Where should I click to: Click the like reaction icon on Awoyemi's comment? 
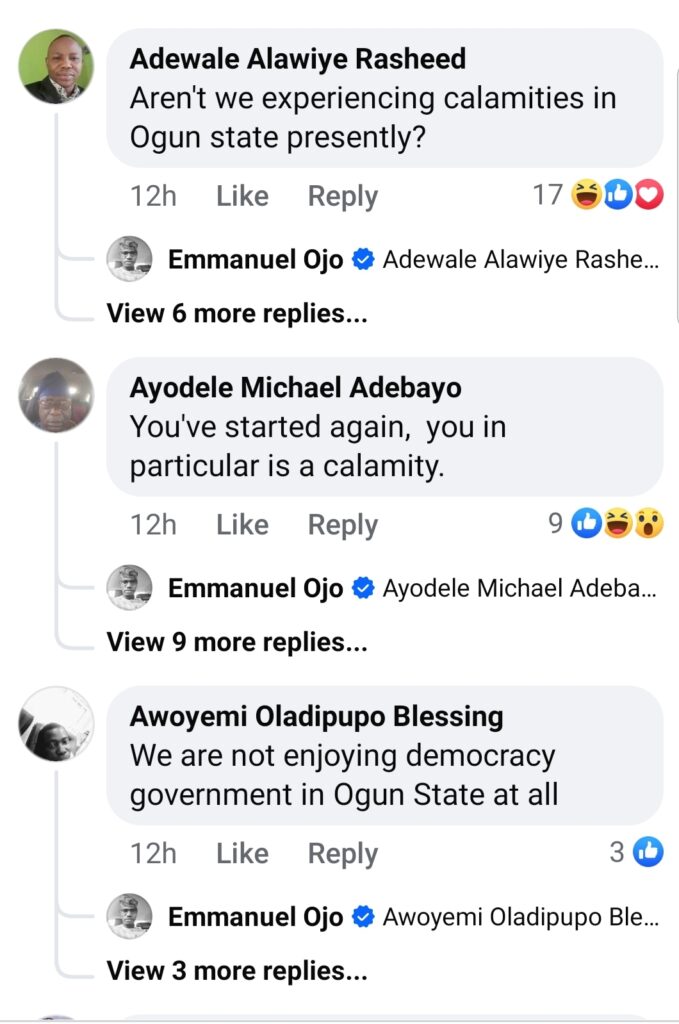648,852
